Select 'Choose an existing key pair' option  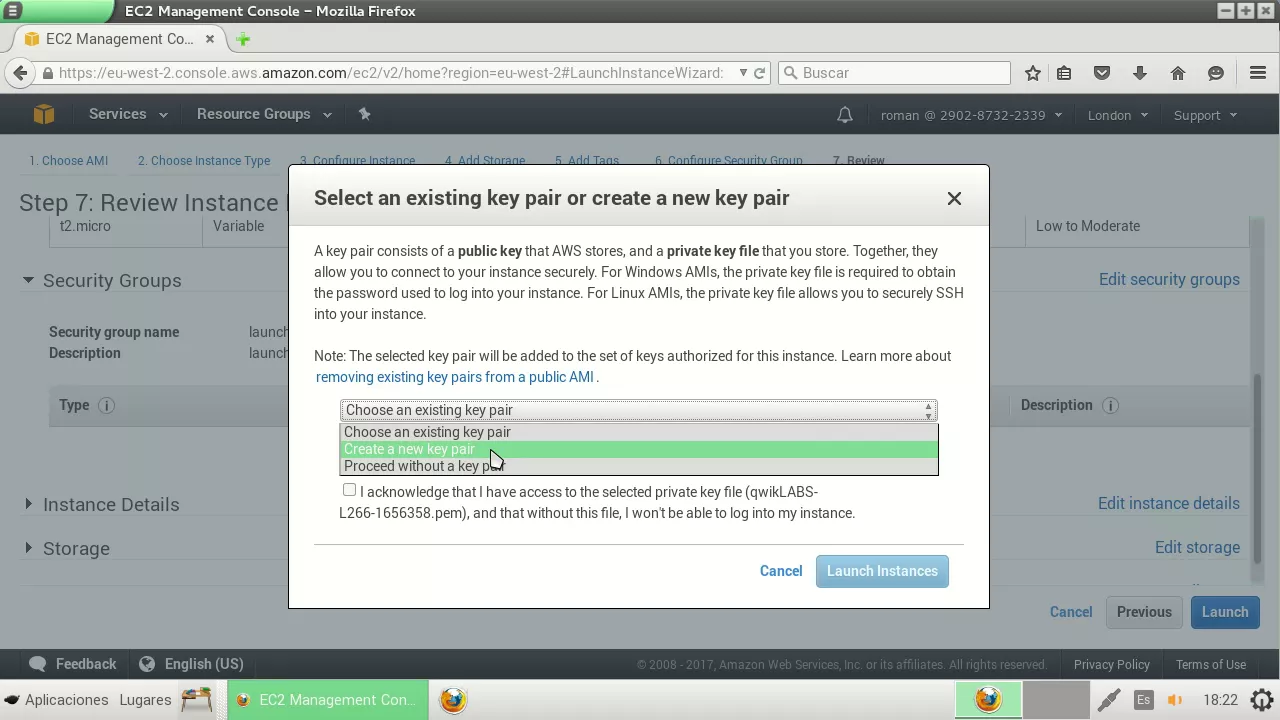point(638,432)
